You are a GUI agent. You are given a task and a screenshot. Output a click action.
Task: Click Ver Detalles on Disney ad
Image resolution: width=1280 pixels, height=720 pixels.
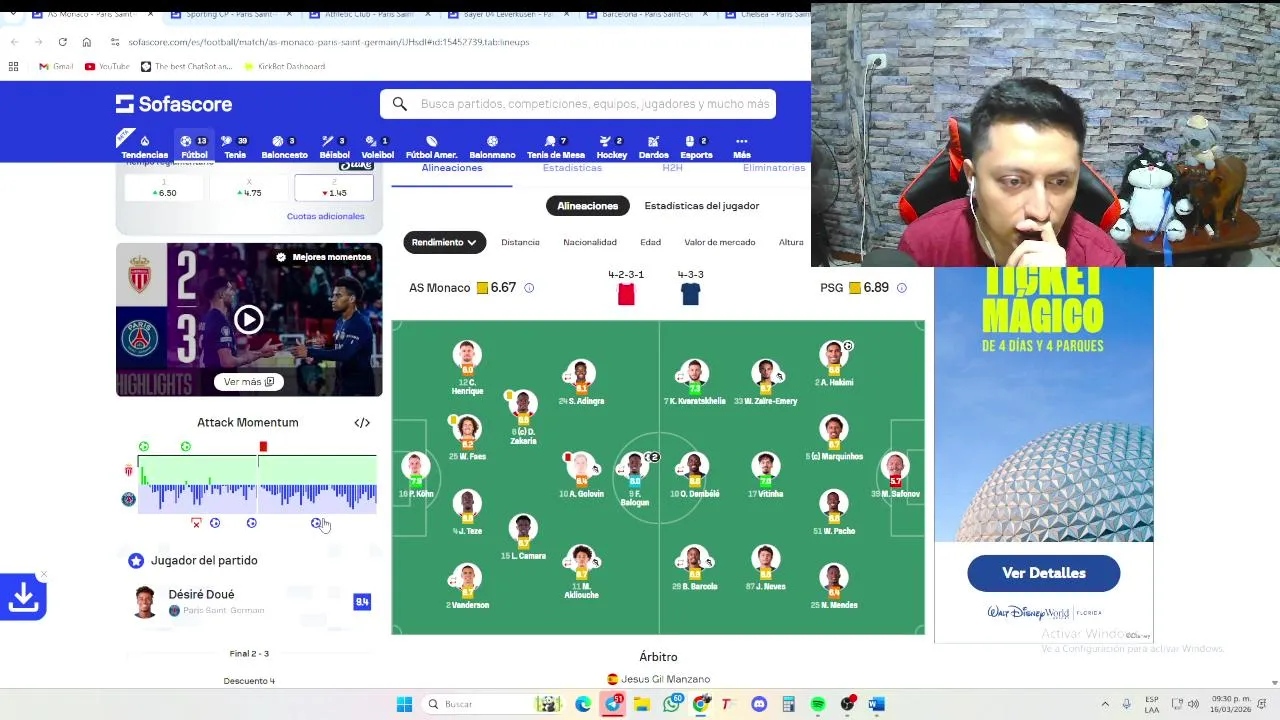[1043, 573]
